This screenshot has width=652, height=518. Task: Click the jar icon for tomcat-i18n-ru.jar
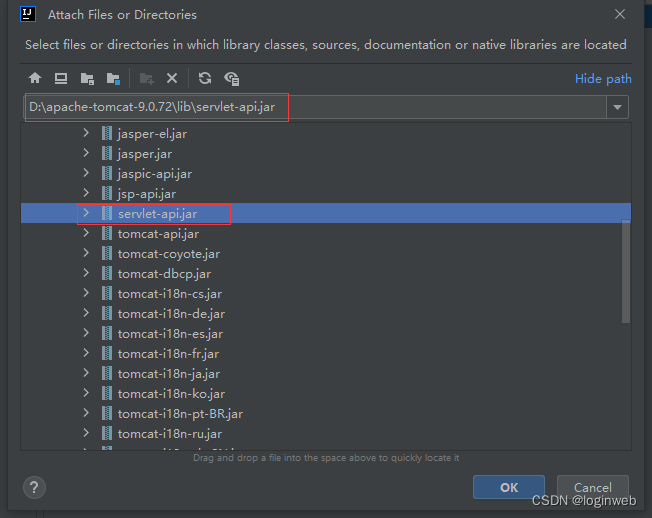107,433
